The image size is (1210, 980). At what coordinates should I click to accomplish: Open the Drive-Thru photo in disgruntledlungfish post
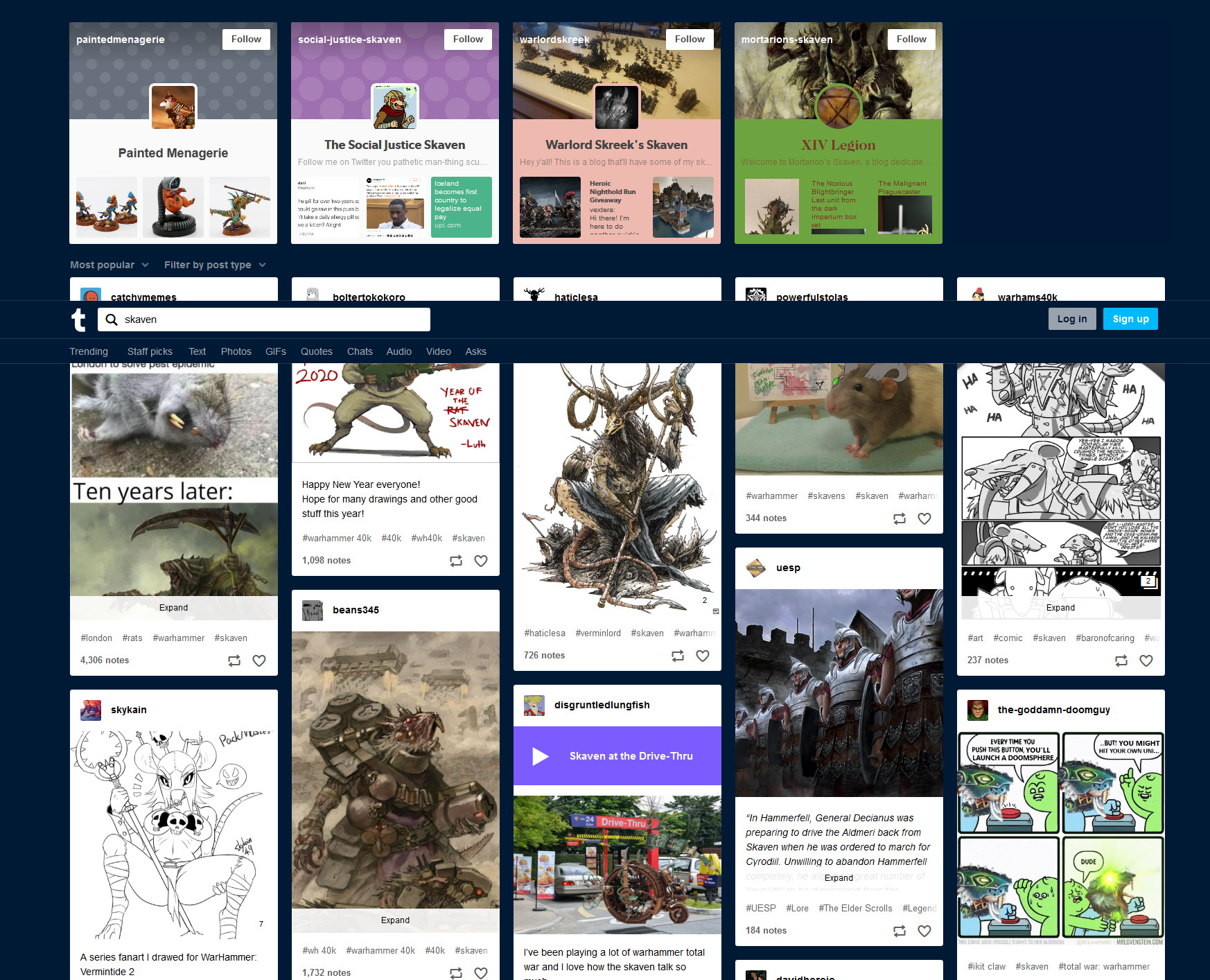[x=617, y=865]
